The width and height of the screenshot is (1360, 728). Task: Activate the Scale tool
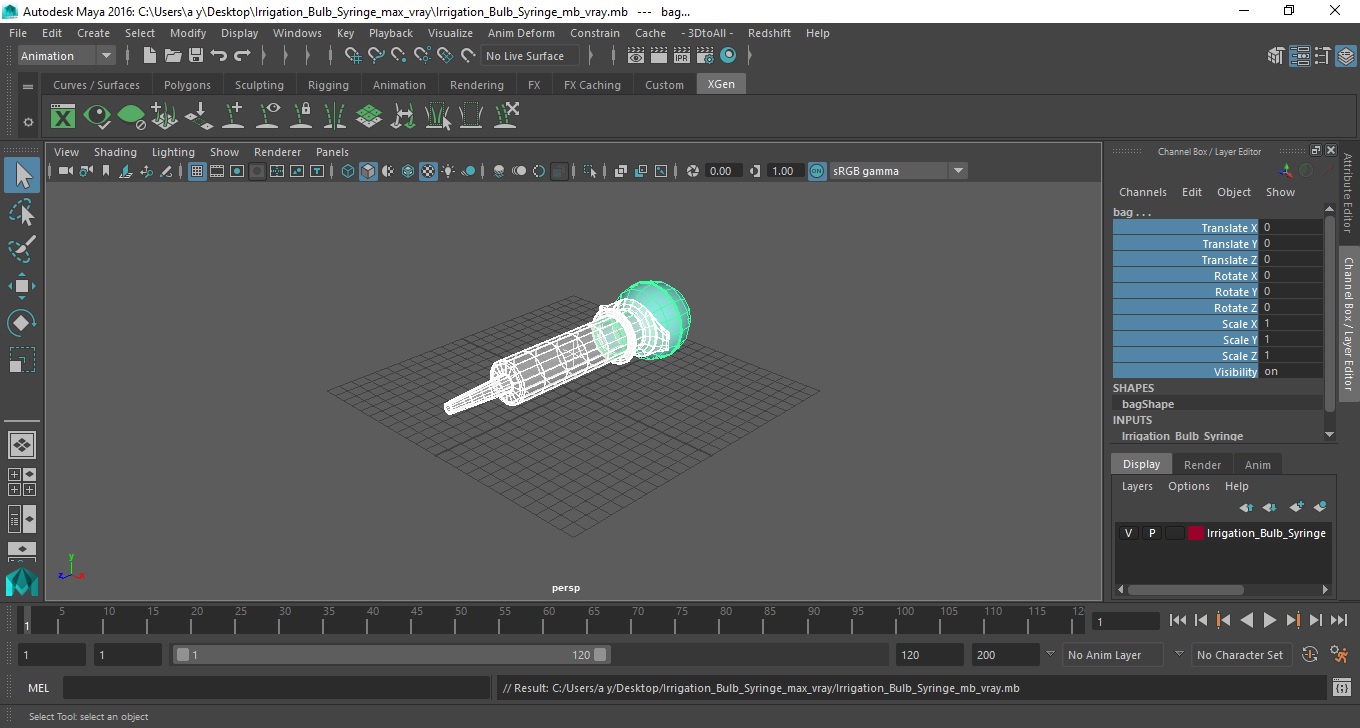(22, 360)
